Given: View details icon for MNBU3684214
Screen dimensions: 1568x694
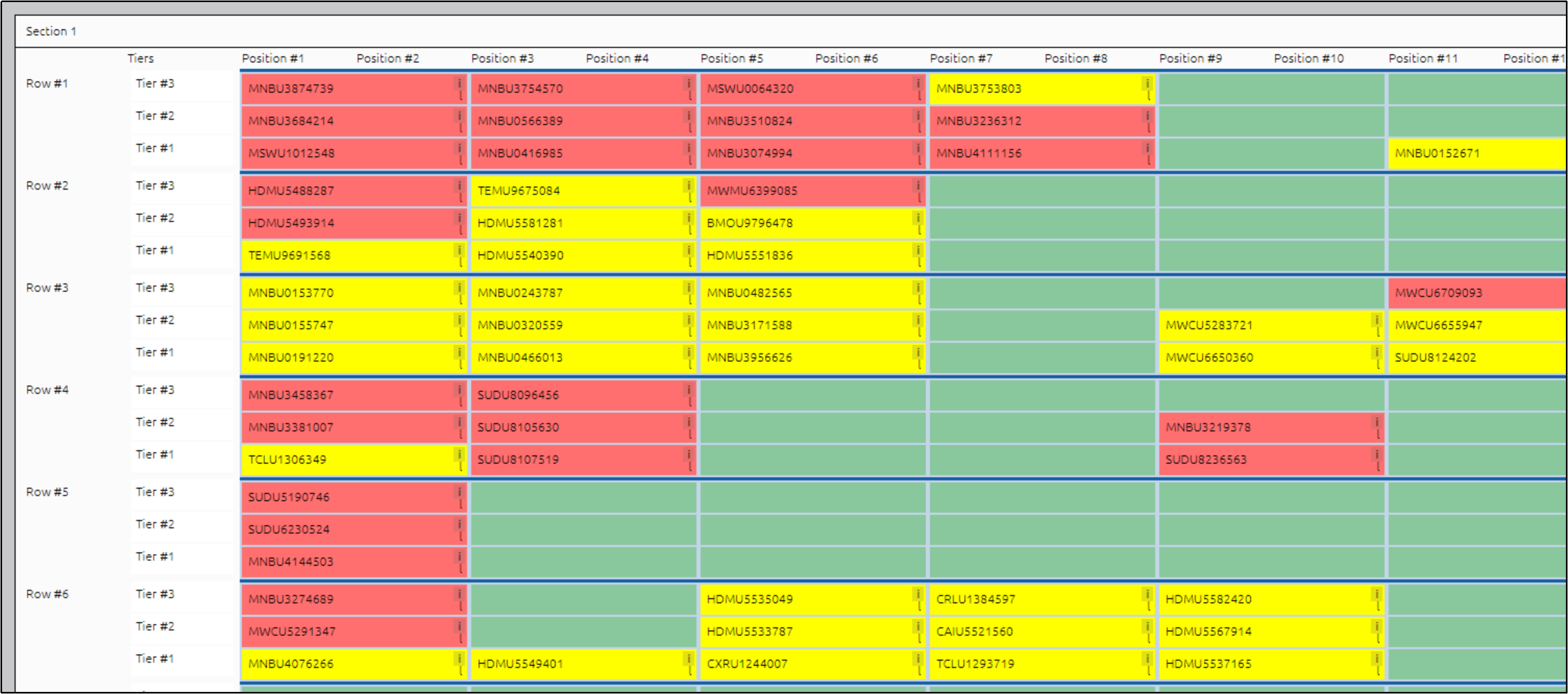Looking at the screenshot, I should click(x=460, y=116).
